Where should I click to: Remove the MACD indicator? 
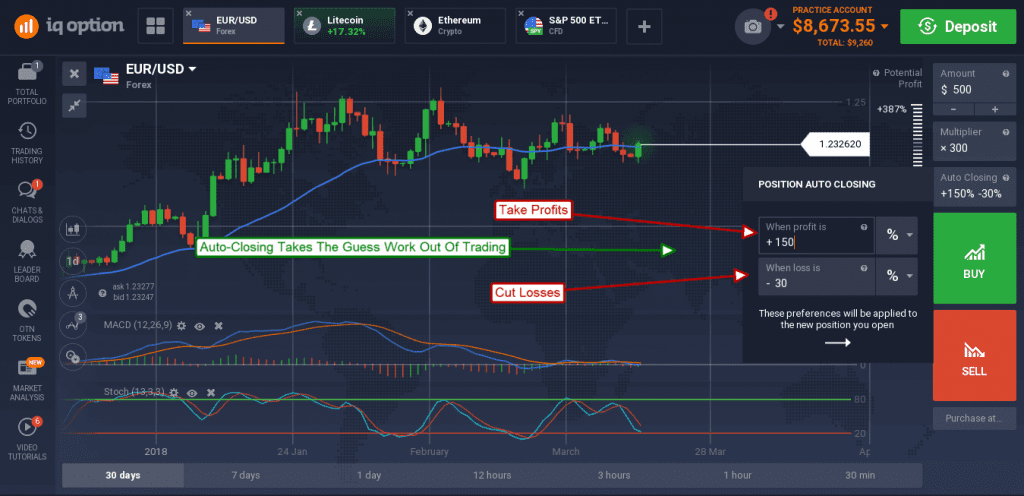click(219, 325)
